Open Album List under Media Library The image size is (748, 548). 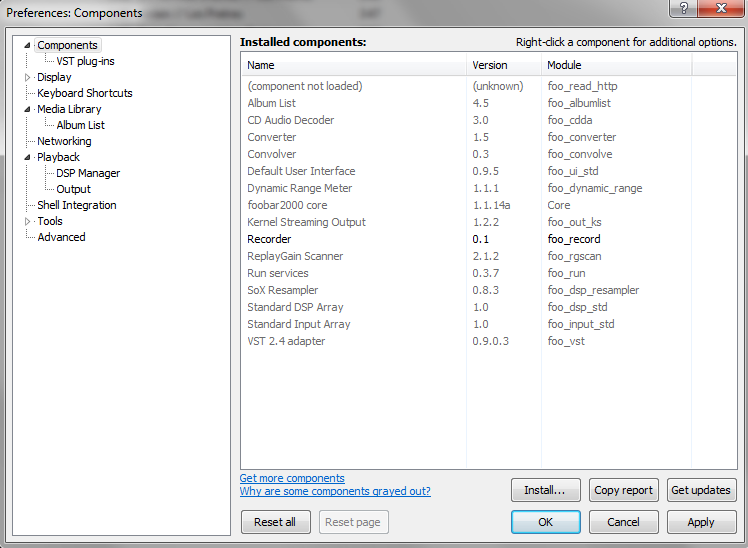click(80, 125)
